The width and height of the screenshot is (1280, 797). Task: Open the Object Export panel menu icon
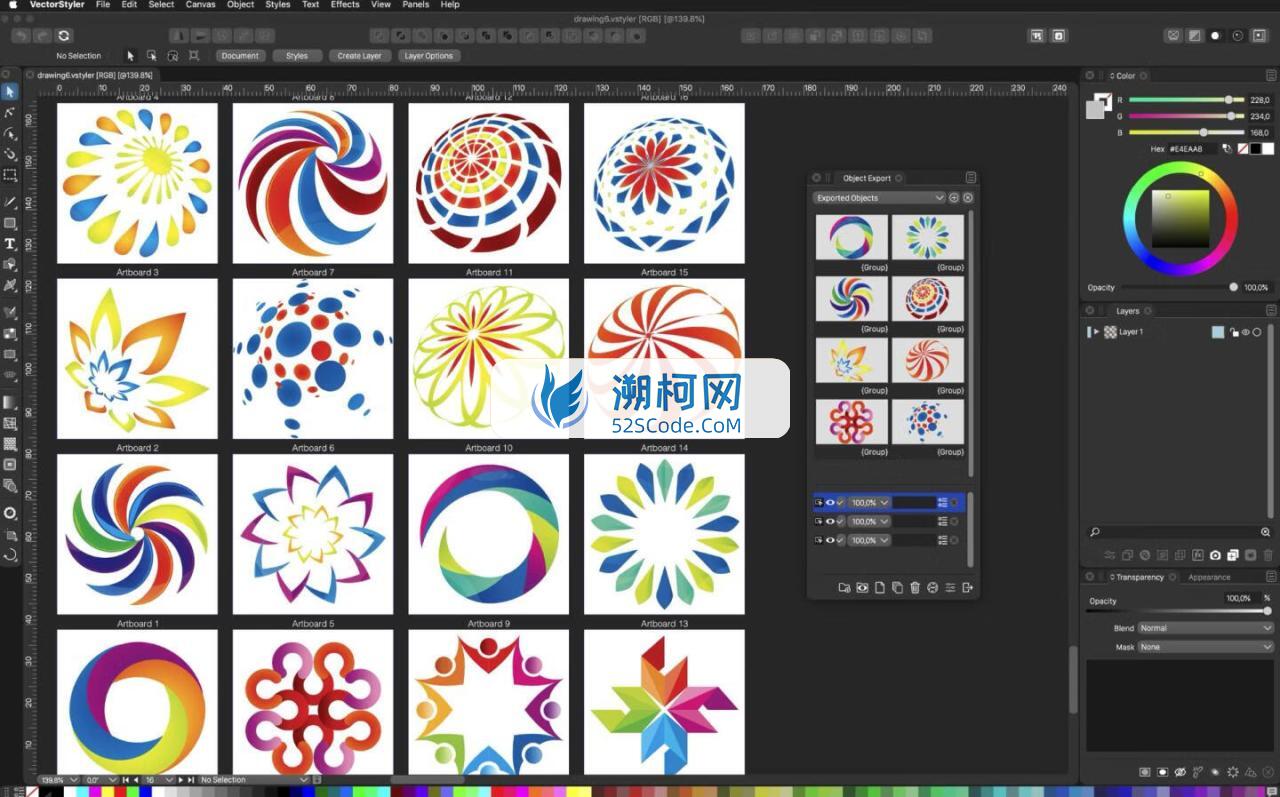pos(970,178)
